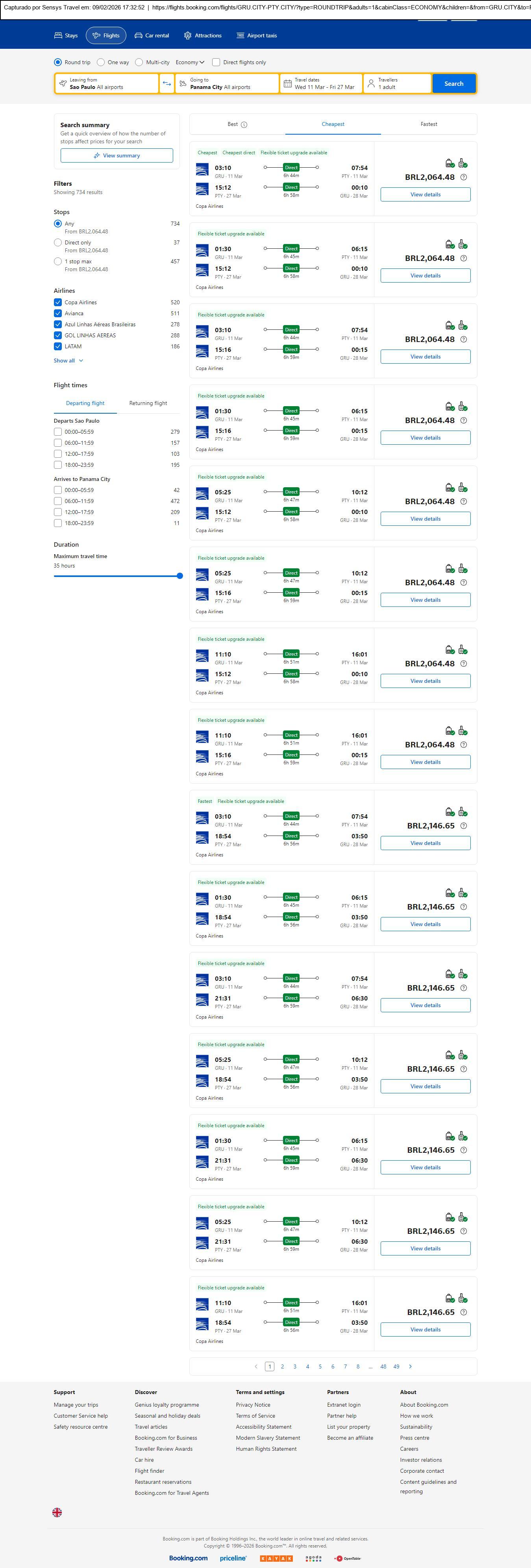Image resolution: width=531 pixels, height=1568 pixels.
Task: Click the Maximum travel time slider handle
Action: [179, 576]
